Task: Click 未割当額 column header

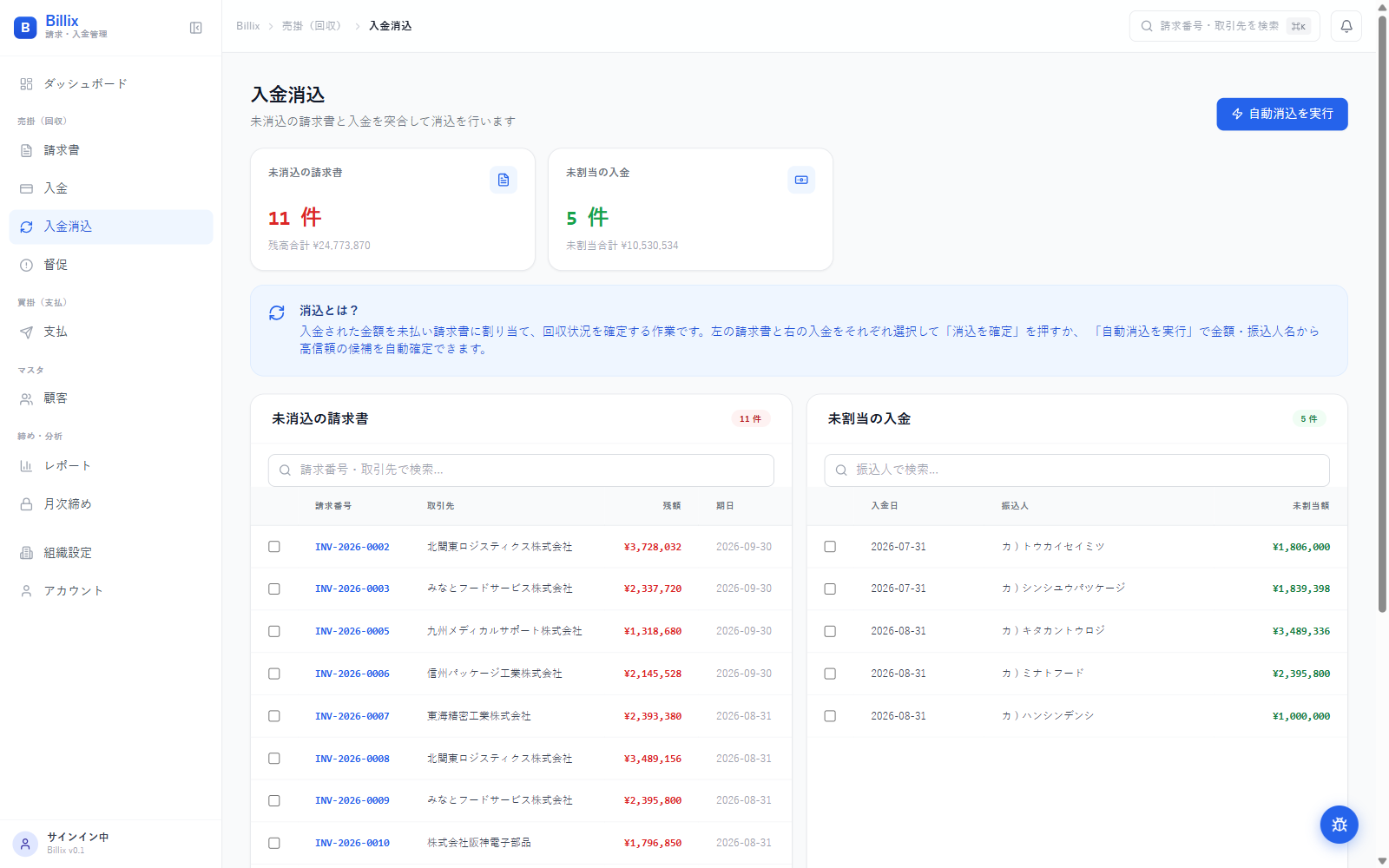Action: [x=1311, y=505]
